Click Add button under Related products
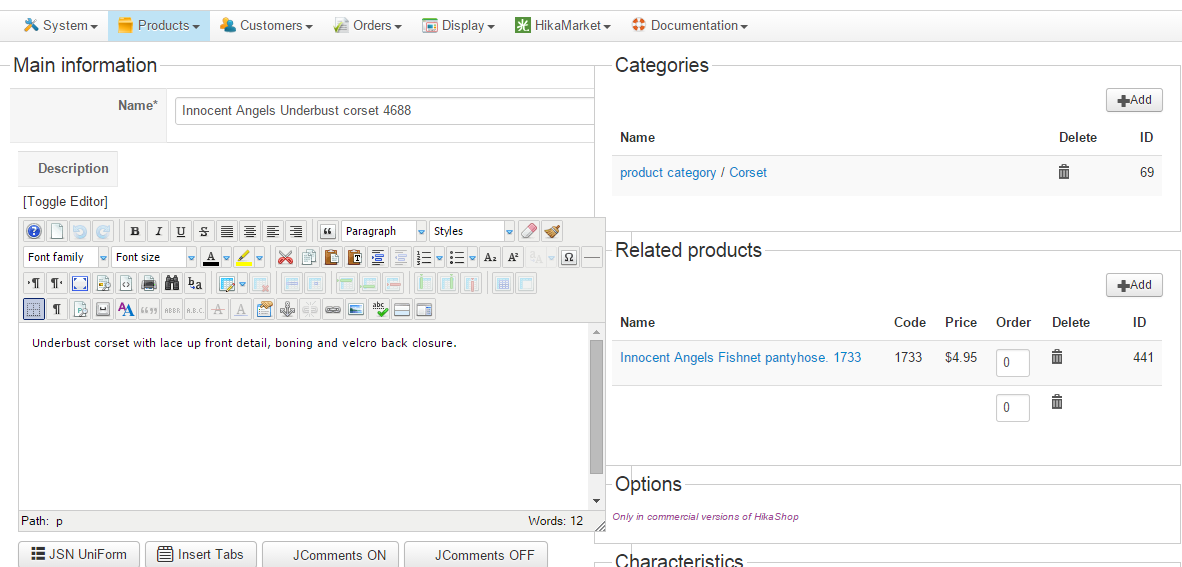This screenshot has width=1182, height=567. tap(1134, 285)
